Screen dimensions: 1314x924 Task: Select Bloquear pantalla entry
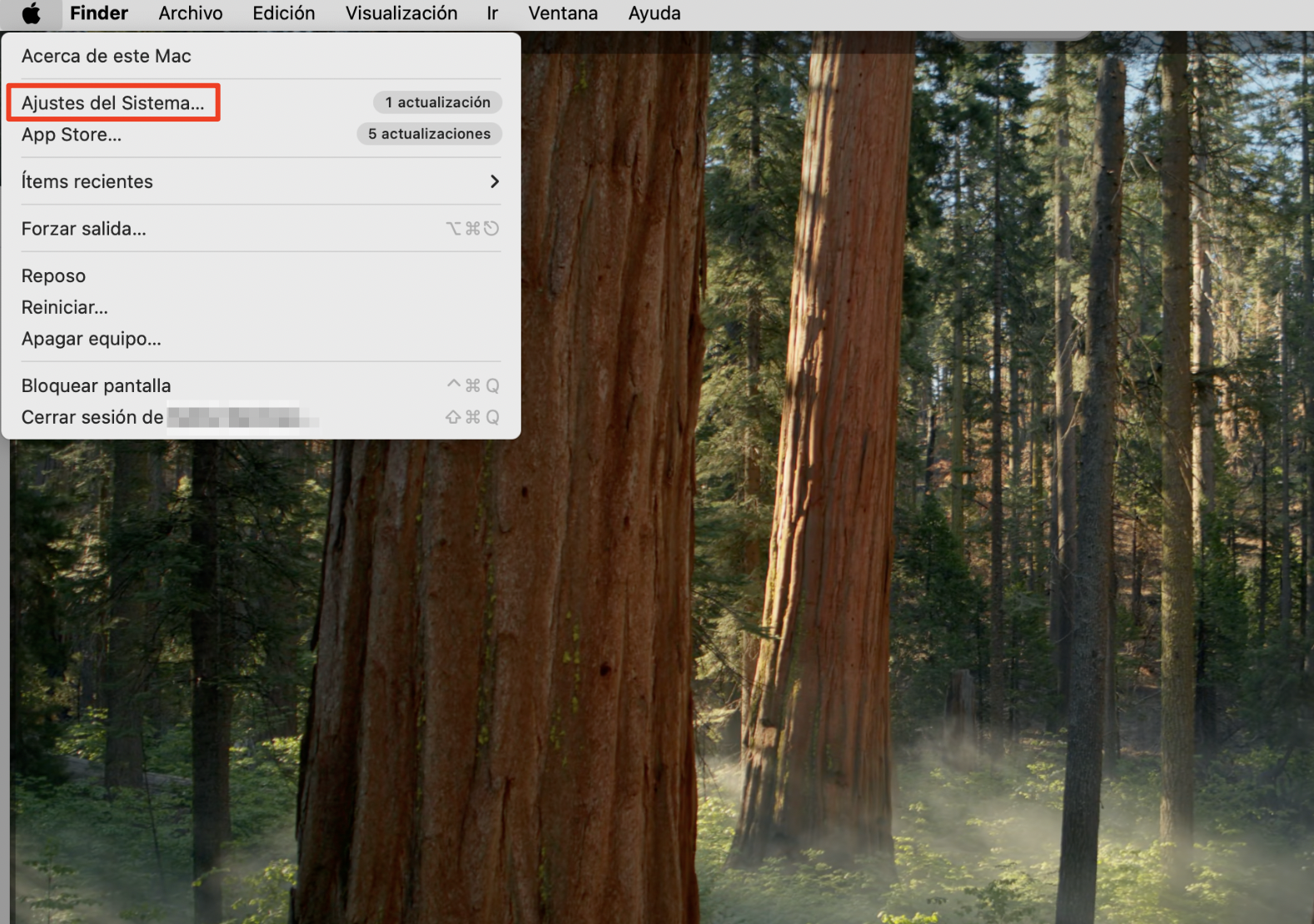pos(261,385)
